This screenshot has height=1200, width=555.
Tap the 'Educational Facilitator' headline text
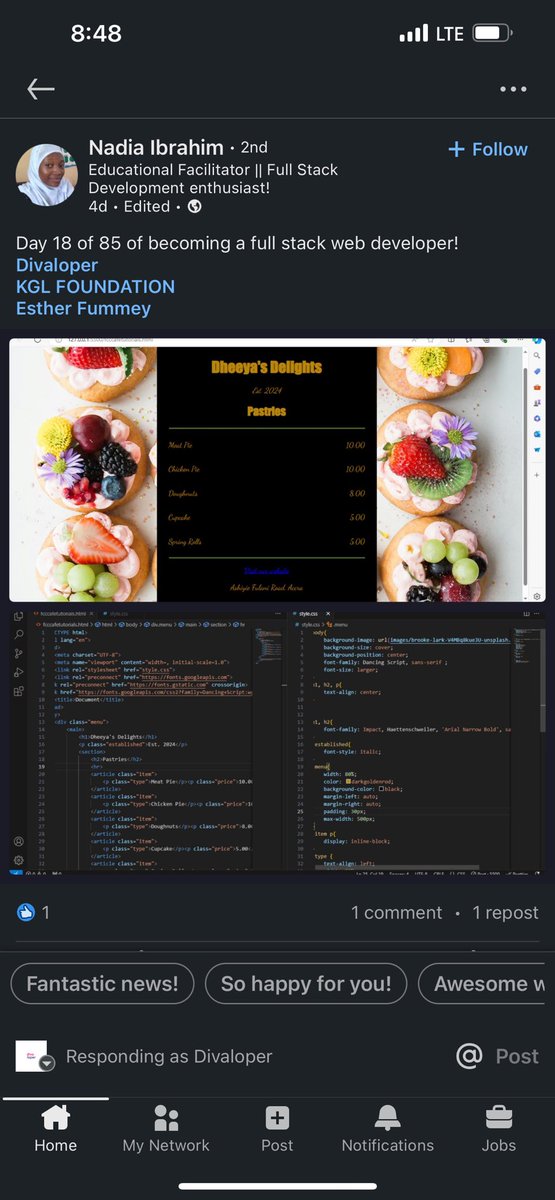click(x=214, y=179)
